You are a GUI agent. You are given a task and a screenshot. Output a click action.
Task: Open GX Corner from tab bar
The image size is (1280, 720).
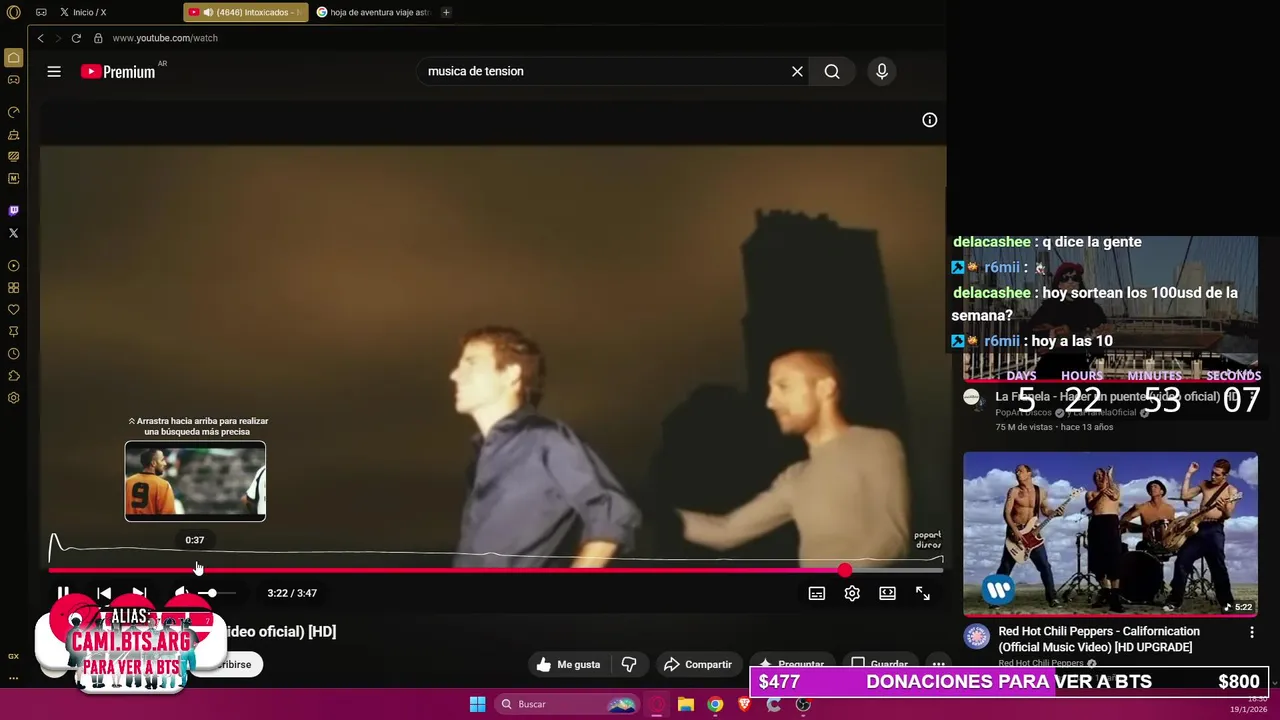click(x=41, y=12)
